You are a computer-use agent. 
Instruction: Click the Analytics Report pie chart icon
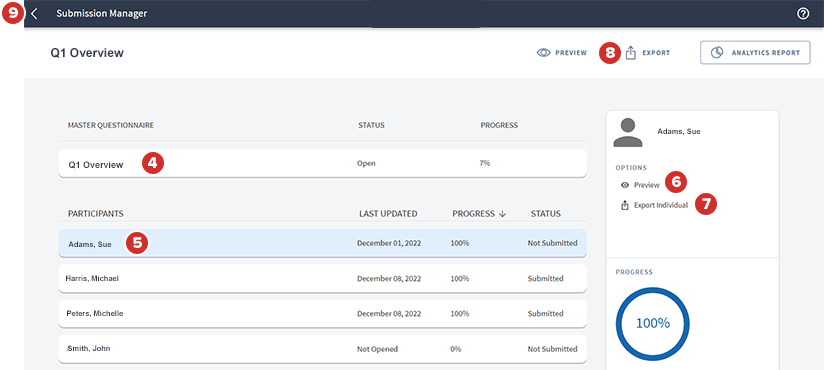click(x=716, y=53)
